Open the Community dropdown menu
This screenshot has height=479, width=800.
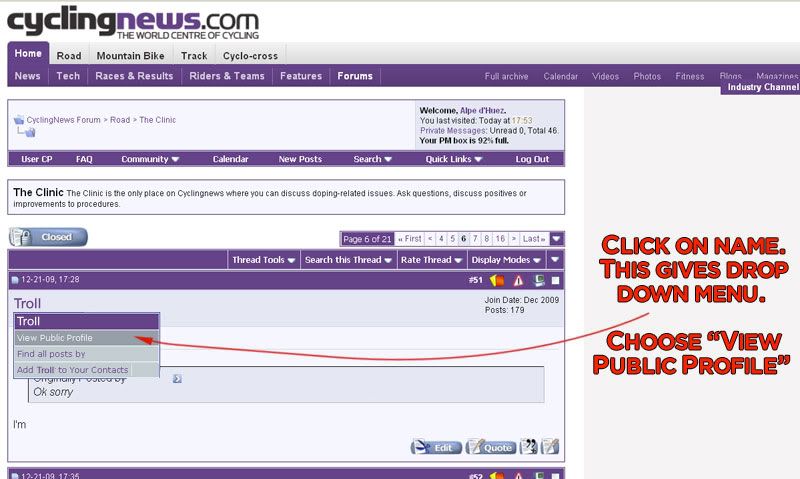click(x=150, y=159)
